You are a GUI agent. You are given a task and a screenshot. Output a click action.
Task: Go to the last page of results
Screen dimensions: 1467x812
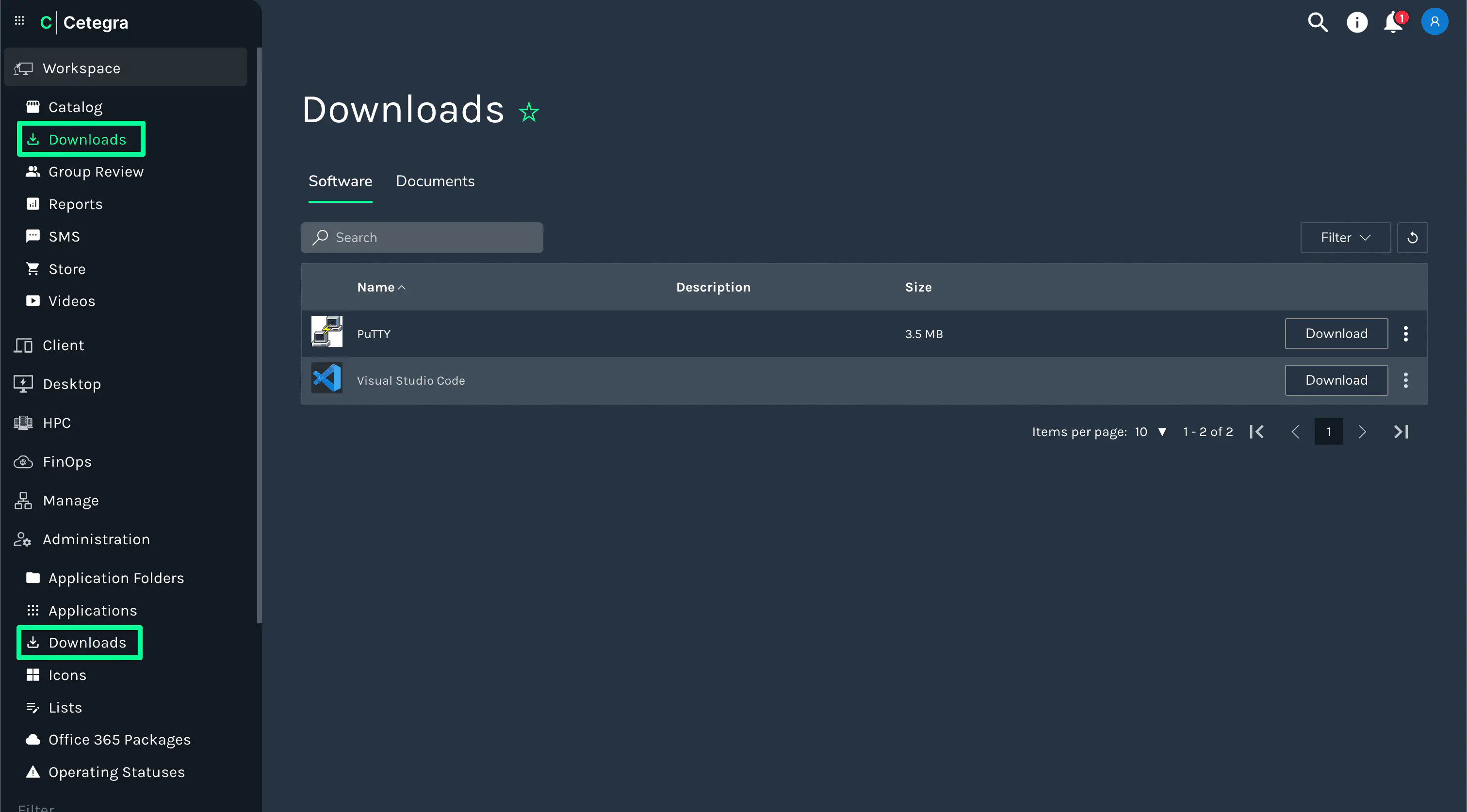point(1401,432)
